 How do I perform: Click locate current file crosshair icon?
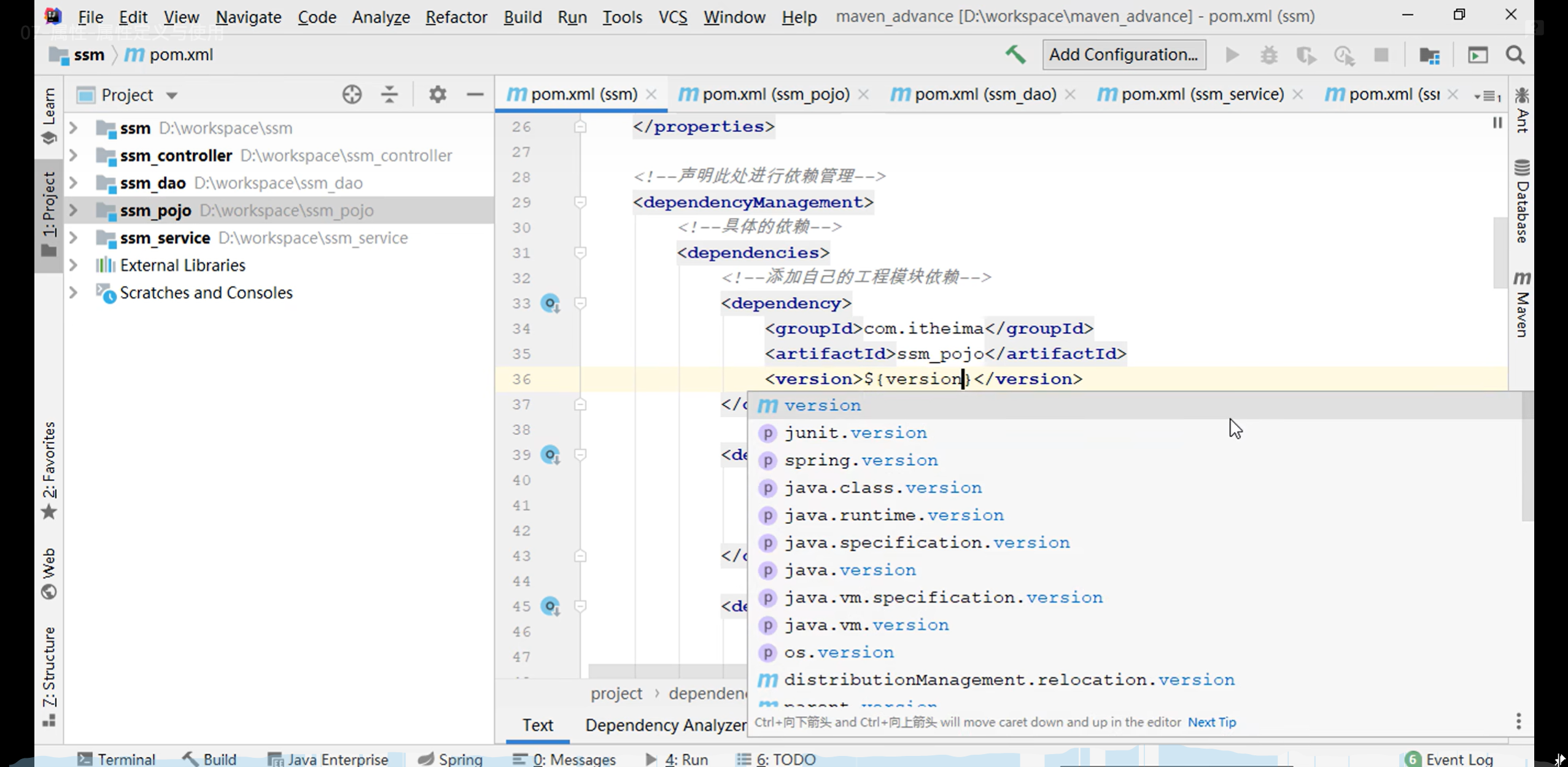click(352, 94)
